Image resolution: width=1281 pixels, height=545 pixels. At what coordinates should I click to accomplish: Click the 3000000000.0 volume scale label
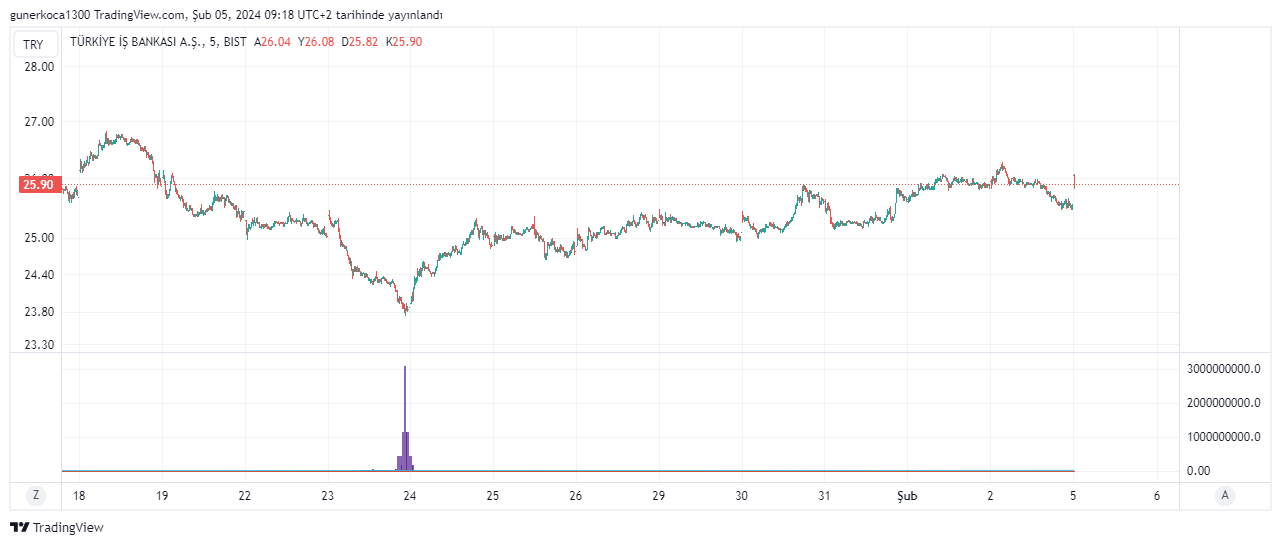(x=1223, y=368)
